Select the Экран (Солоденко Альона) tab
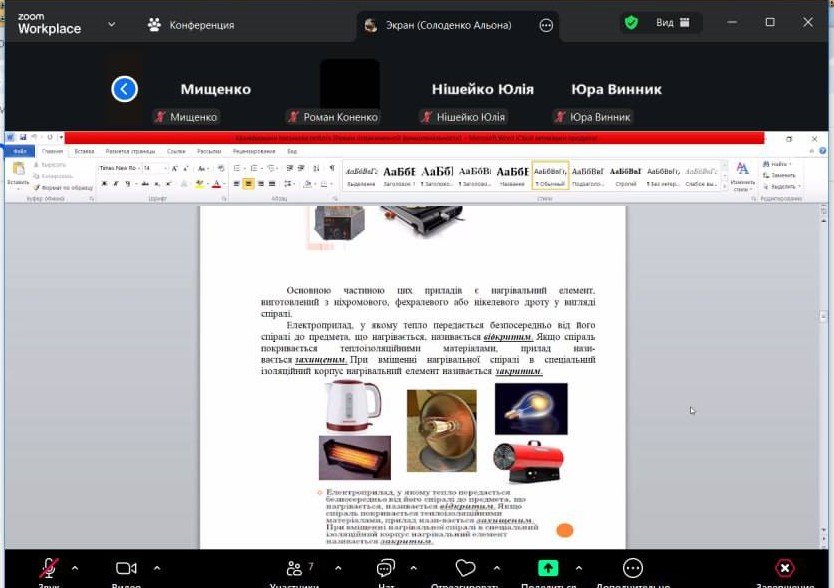 (448, 25)
